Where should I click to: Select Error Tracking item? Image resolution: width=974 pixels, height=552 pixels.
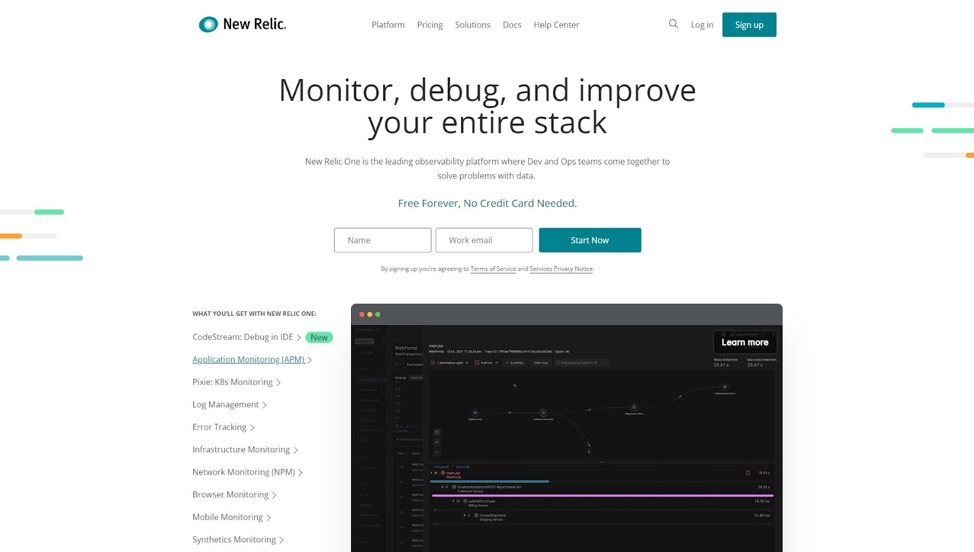[219, 427]
